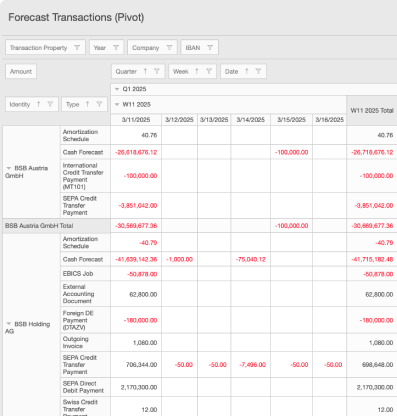This screenshot has height=416, width=397.
Task: Select Cash Forecast value -26,618,676.12 cell
Action: pyautogui.click(x=136, y=152)
